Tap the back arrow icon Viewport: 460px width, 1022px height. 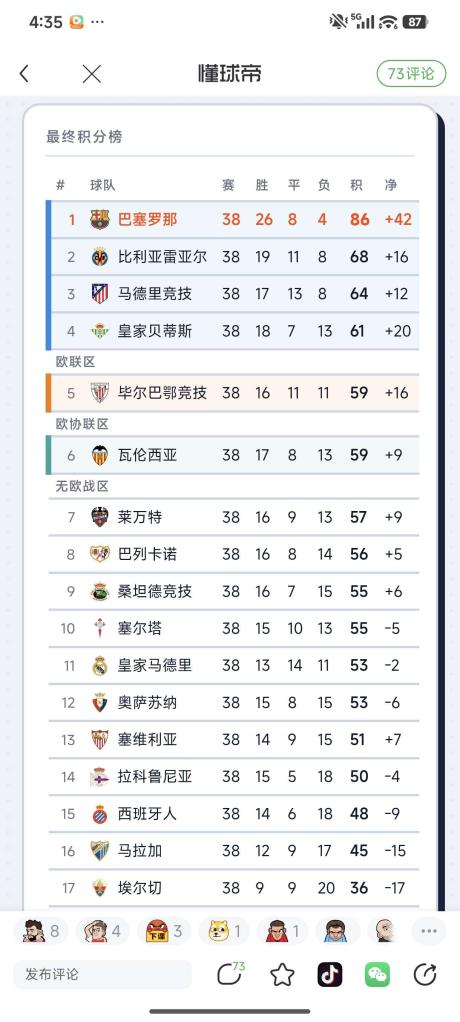coord(24,74)
